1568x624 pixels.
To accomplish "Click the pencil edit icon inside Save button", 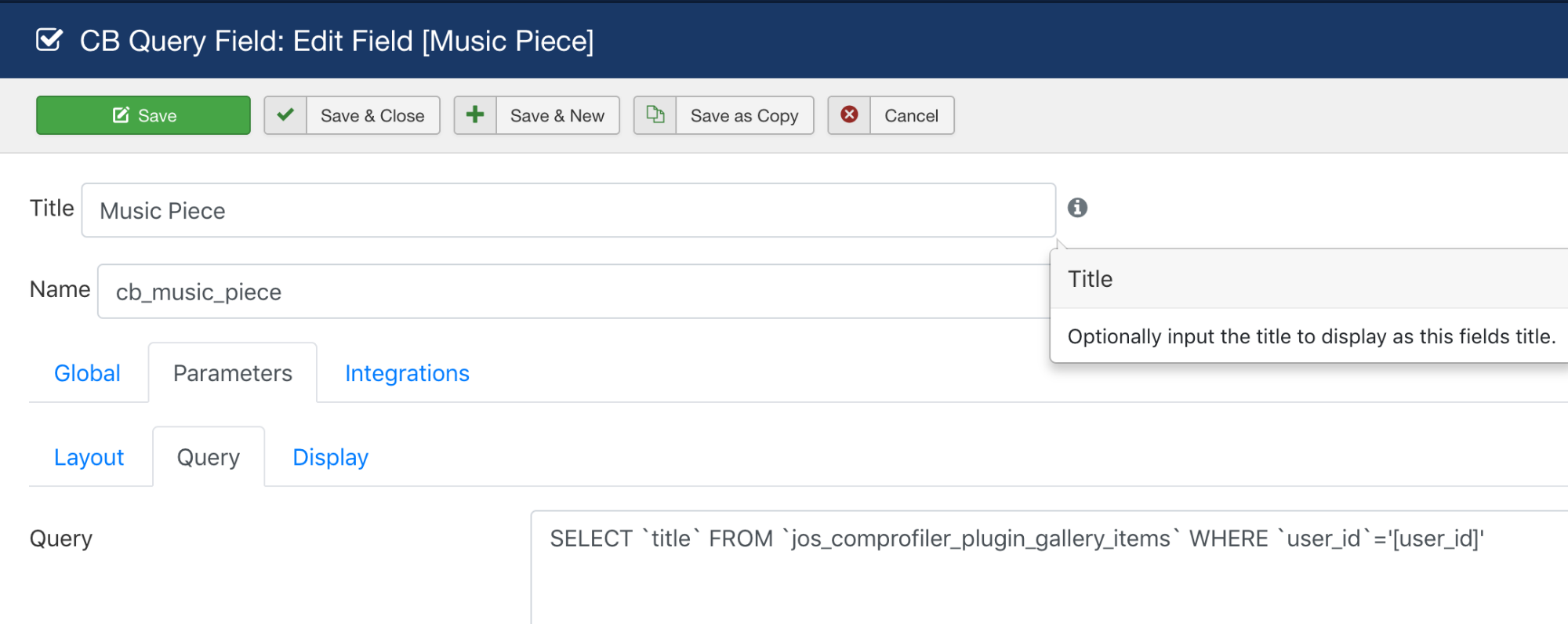I will (x=121, y=115).
